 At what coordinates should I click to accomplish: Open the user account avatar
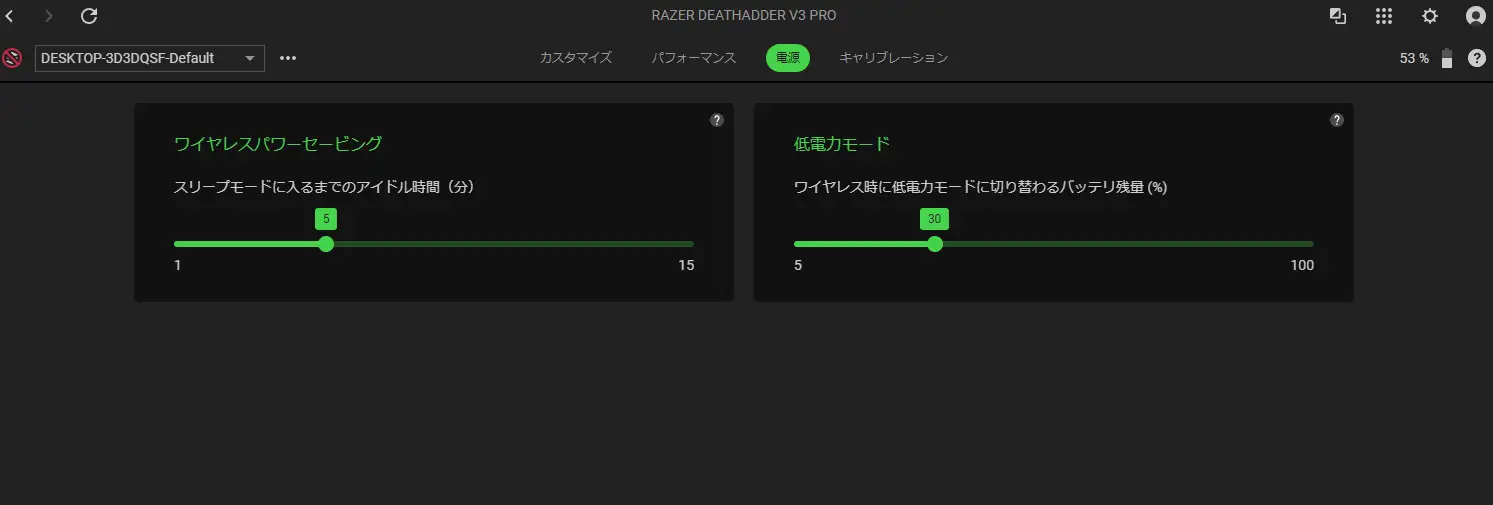pyautogui.click(x=1476, y=16)
